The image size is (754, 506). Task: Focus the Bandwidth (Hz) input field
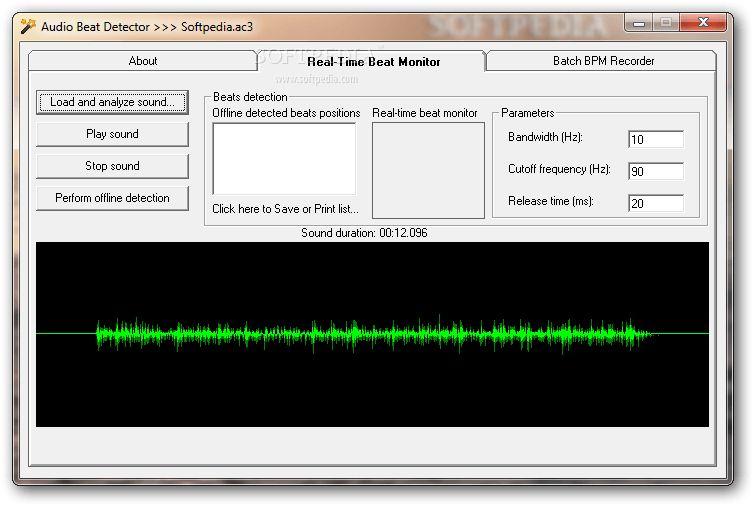pyautogui.click(x=656, y=139)
